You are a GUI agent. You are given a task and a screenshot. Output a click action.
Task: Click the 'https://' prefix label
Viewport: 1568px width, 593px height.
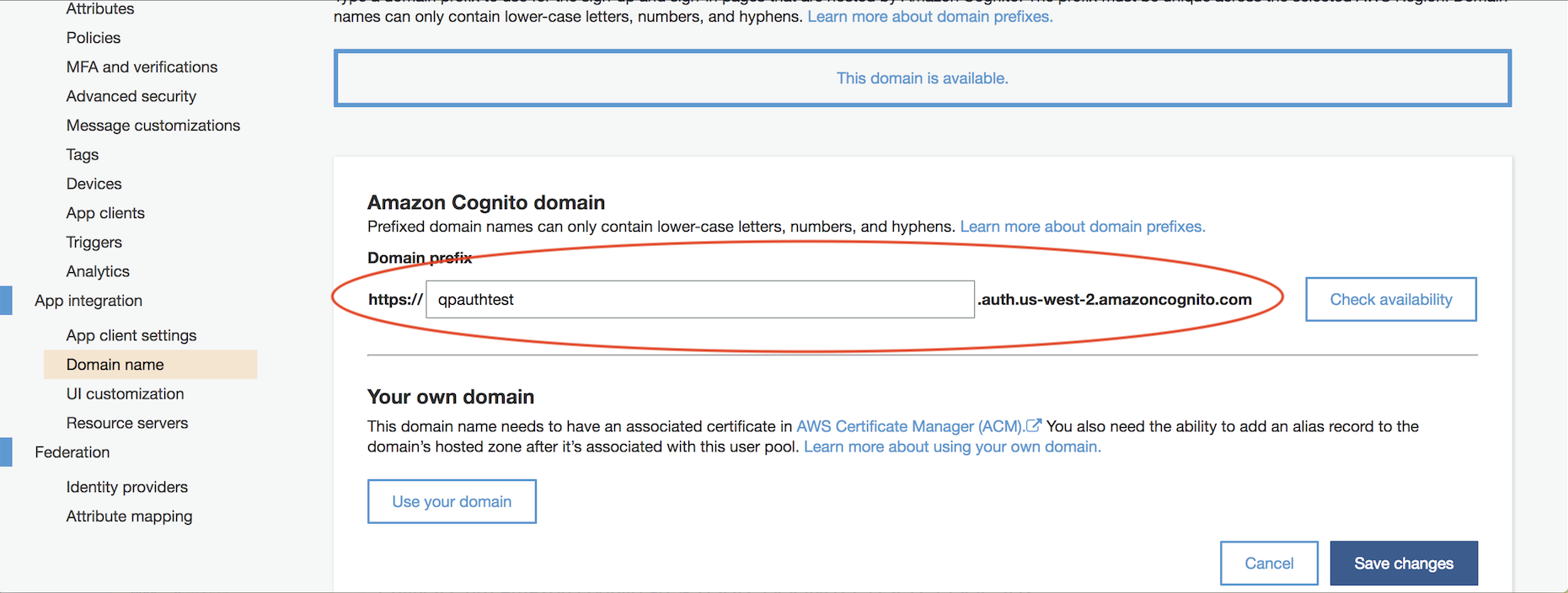(395, 300)
